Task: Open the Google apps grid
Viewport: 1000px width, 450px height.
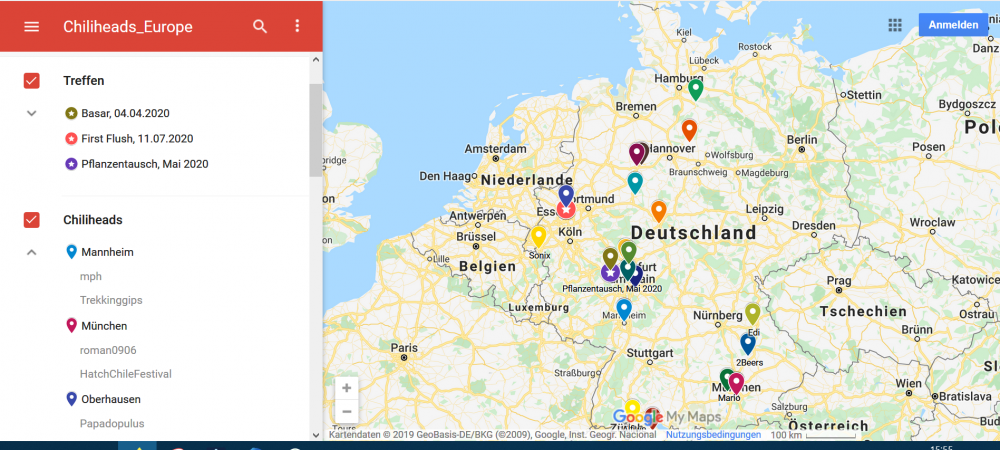Action: 895,25
